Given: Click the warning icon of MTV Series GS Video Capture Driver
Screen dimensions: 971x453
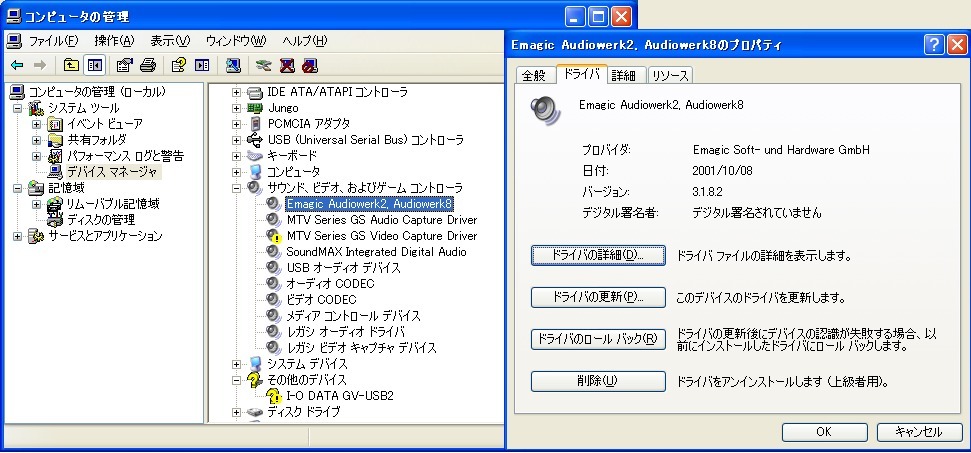Looking at the screenshot, I should [x=274, y=236].
